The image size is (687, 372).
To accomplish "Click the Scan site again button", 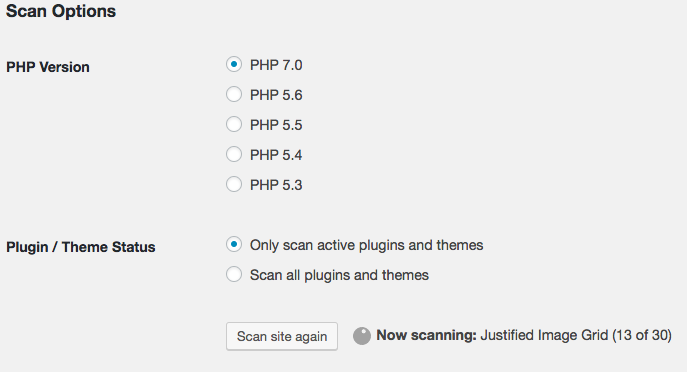I will 282,337.
